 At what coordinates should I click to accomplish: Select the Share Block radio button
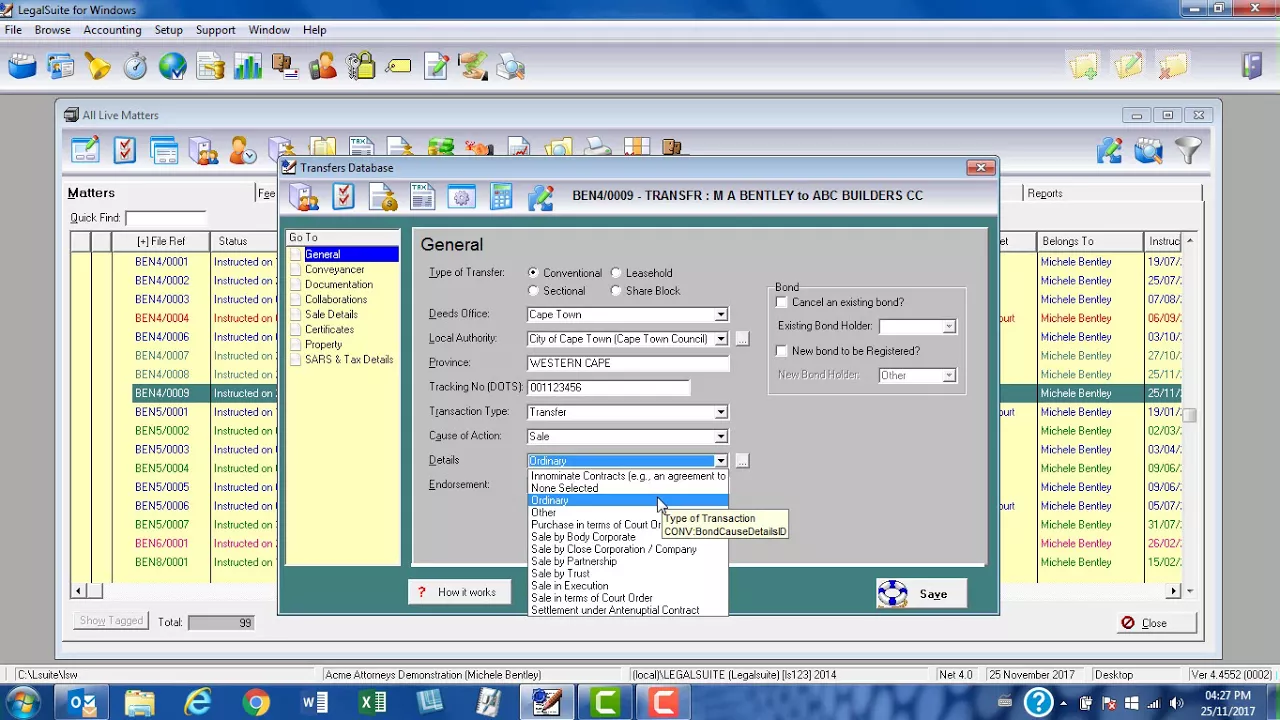(x=616, y=291)
